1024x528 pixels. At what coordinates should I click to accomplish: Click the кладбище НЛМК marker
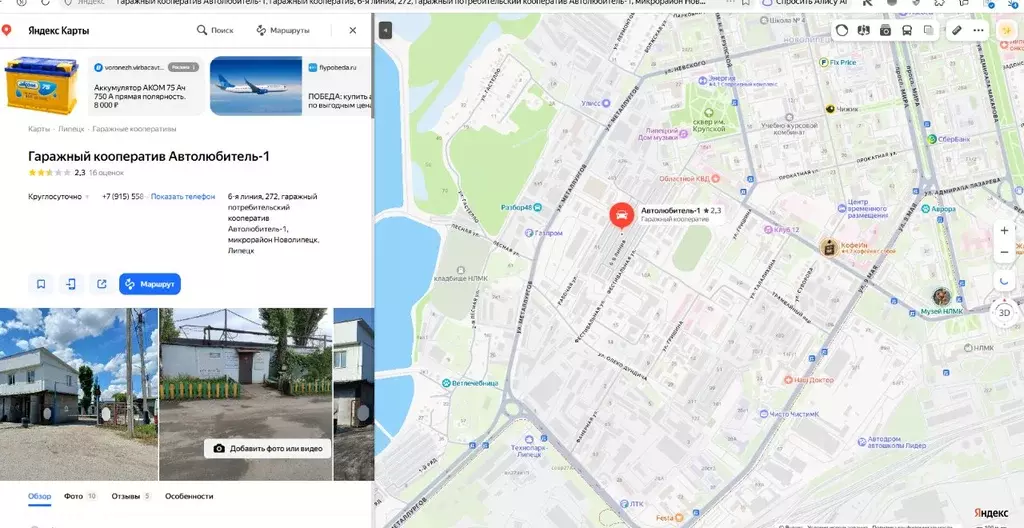(x=461, y=269)
